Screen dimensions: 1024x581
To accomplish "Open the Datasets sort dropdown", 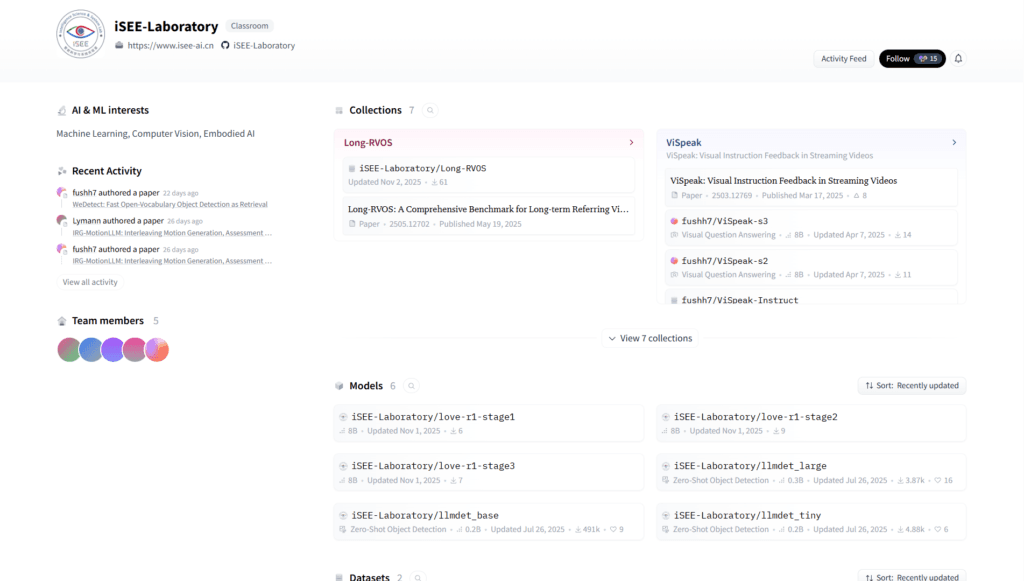I will coord(911,577).
